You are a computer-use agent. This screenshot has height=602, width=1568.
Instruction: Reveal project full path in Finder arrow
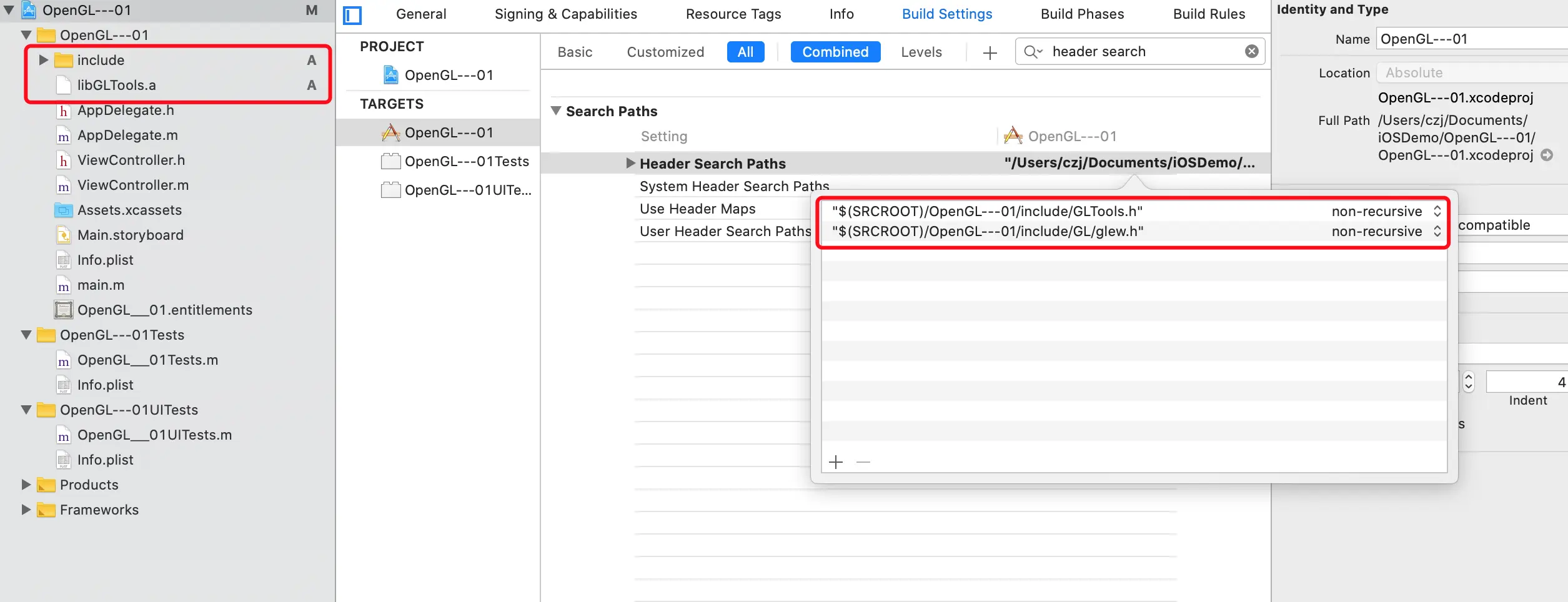click(x=1547, y=155)
